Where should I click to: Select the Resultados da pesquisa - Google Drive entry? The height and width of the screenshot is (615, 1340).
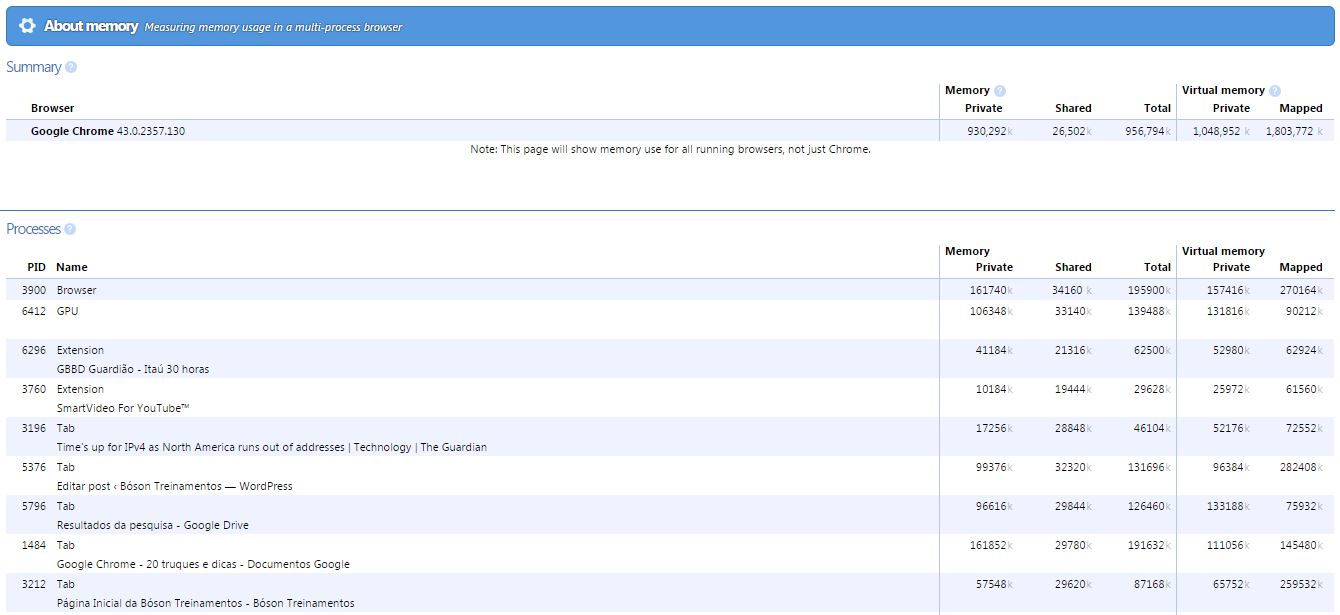(x=152, y=525)
